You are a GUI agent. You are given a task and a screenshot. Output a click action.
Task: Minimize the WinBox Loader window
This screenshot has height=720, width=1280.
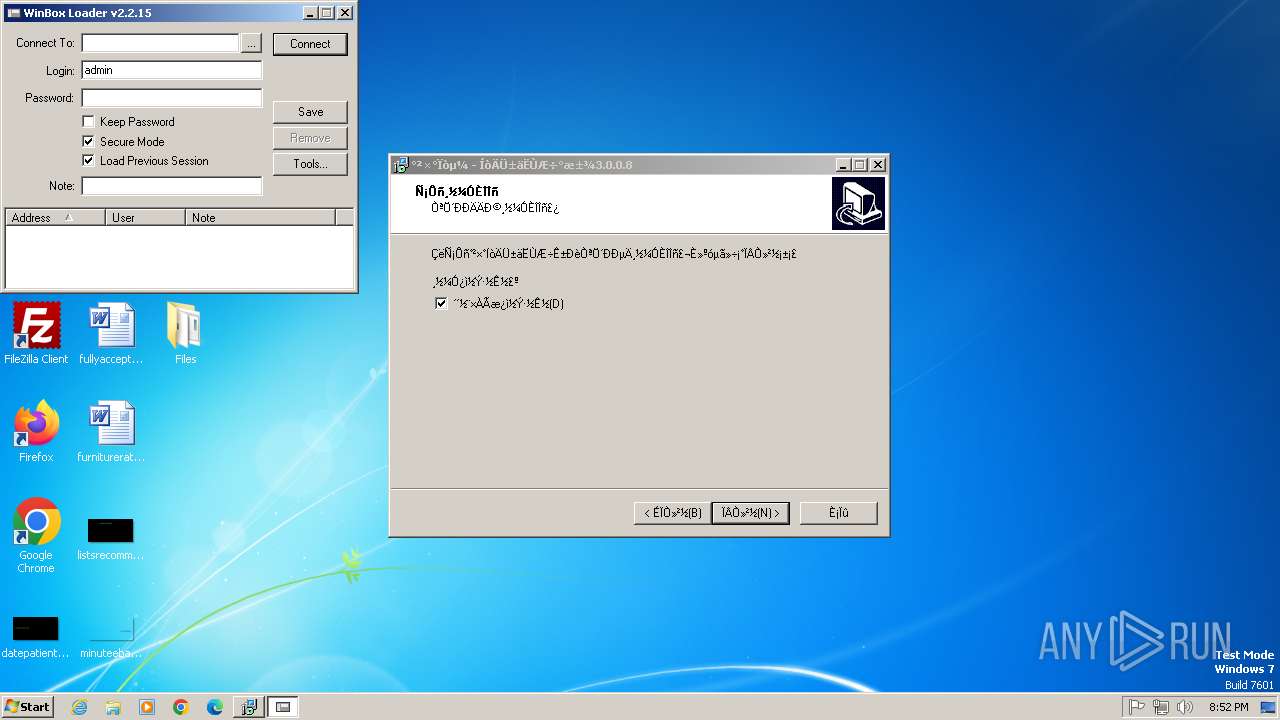tap(310, 13)
